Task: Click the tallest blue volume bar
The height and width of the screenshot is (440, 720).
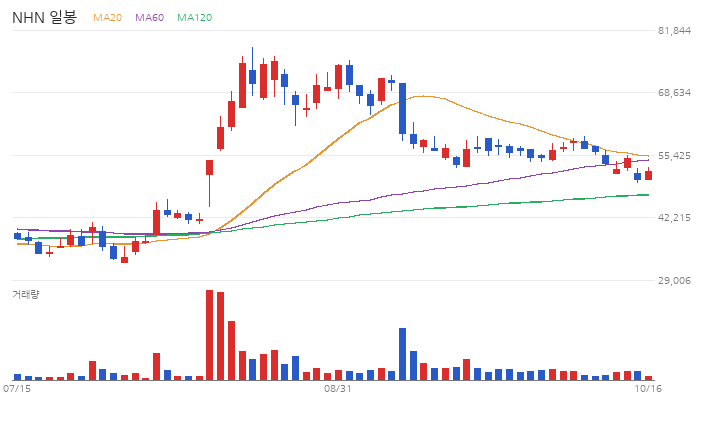Action: (402, 354)
